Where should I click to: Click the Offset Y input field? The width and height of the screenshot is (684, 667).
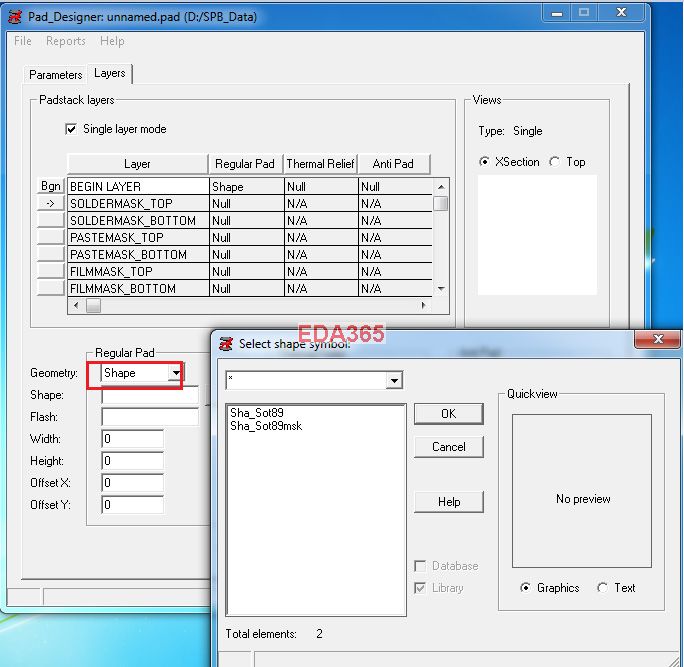tap(133, 505)
